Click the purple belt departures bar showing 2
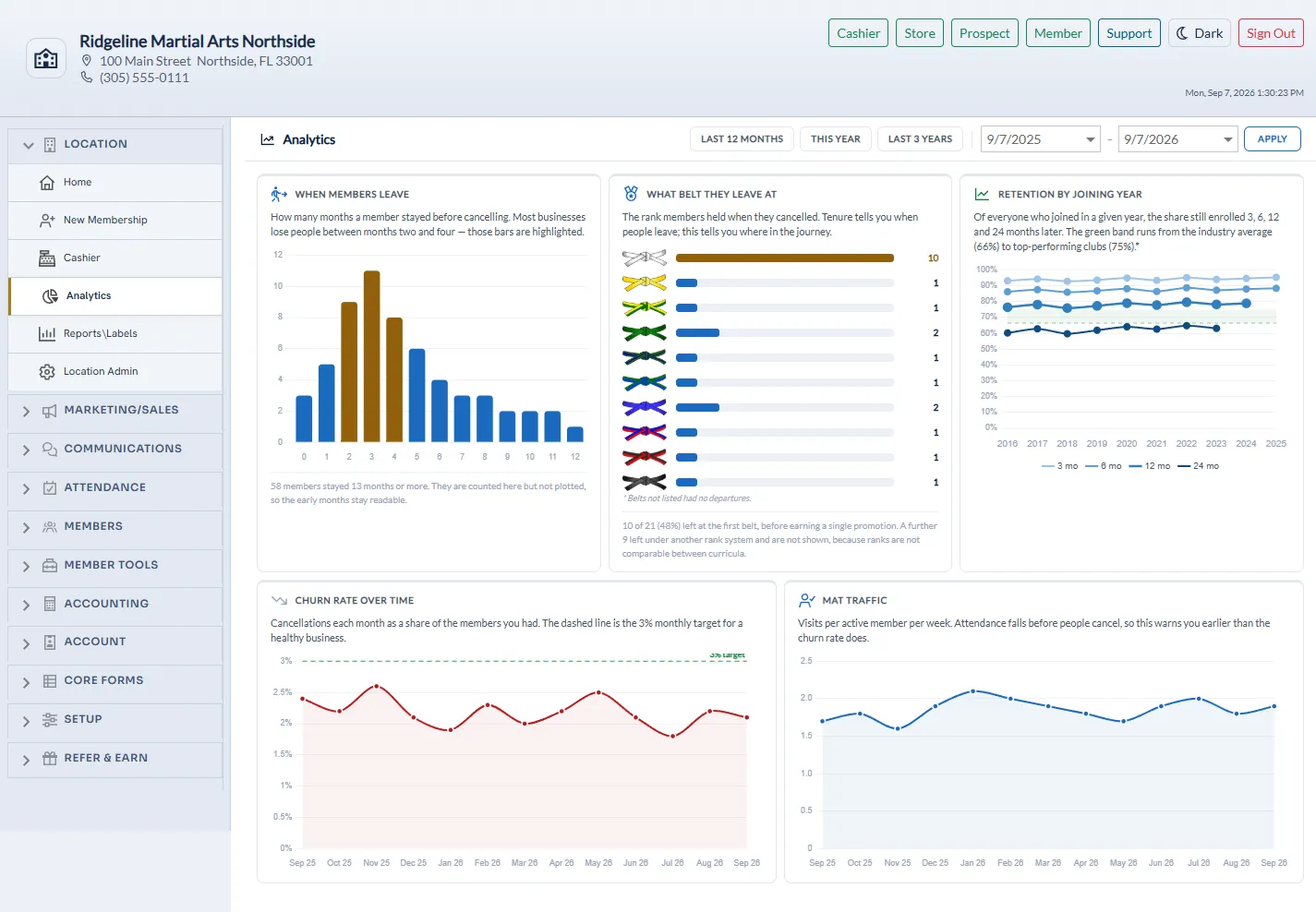This screenshot has height=912, width=1316. [697, 408]
